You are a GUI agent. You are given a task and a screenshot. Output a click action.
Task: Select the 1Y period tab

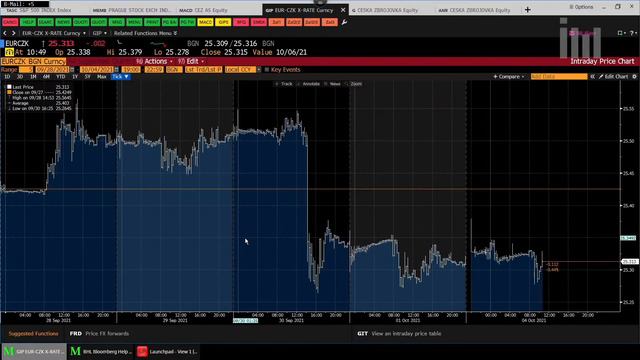[75, 77]
